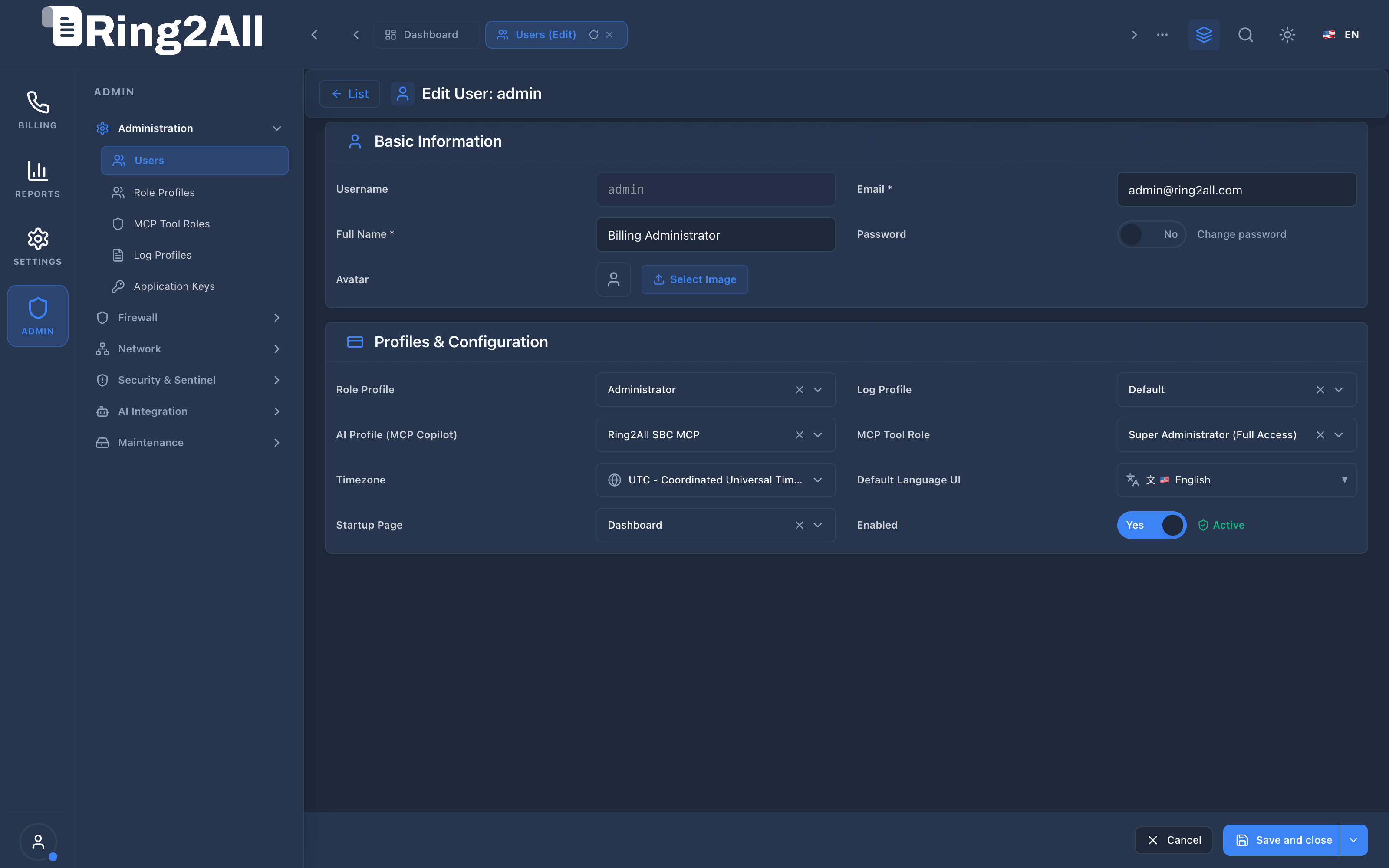Viewport: 1389px width, 868px height.
Task: Open the user profile avatar at bottom left
Action: (38, 842)
